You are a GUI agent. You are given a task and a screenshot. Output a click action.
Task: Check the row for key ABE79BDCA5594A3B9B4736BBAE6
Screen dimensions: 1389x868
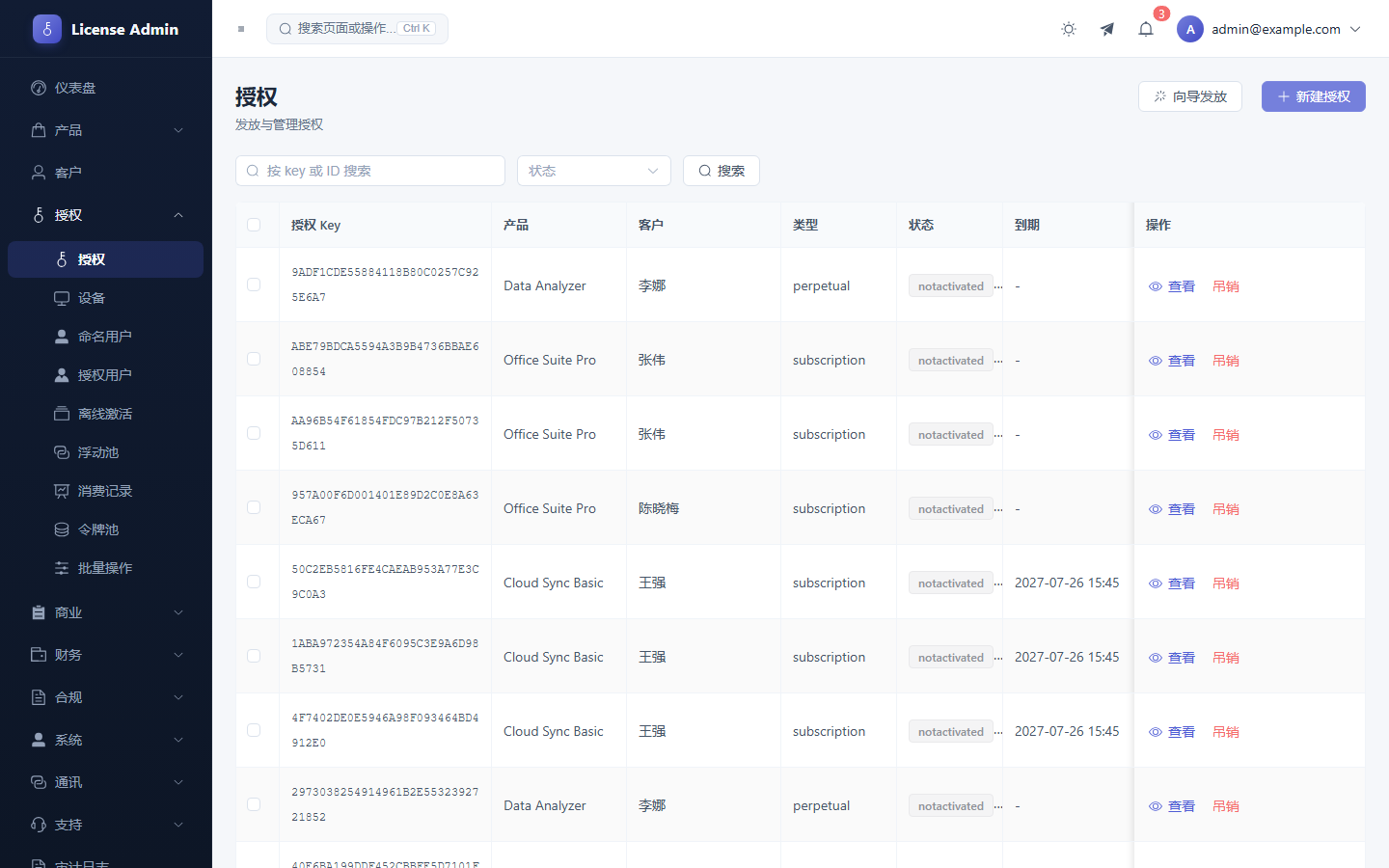(x=254, y=359)
